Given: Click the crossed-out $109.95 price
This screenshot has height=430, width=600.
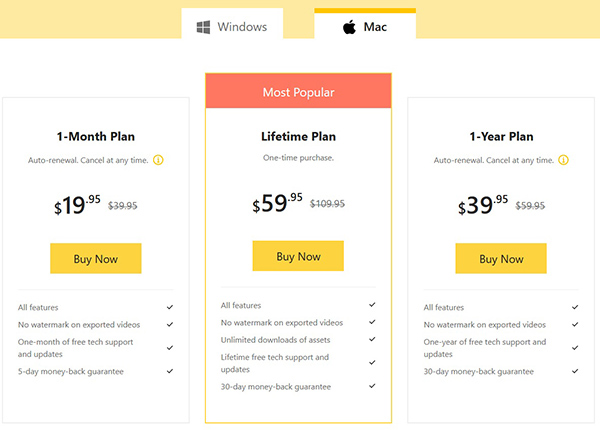Looking at the screenshot, I should (x=327, y=204).
